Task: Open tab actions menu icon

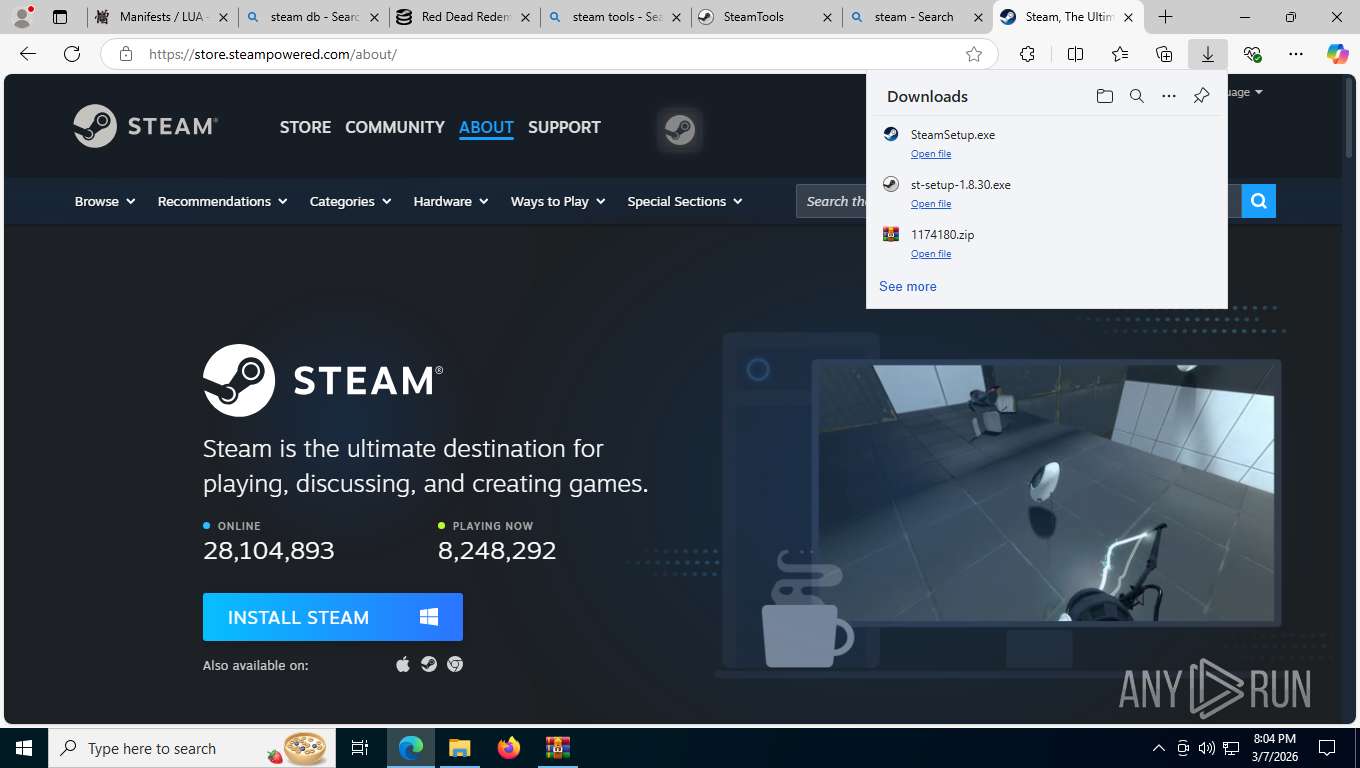Action: (x=60, y=17)
